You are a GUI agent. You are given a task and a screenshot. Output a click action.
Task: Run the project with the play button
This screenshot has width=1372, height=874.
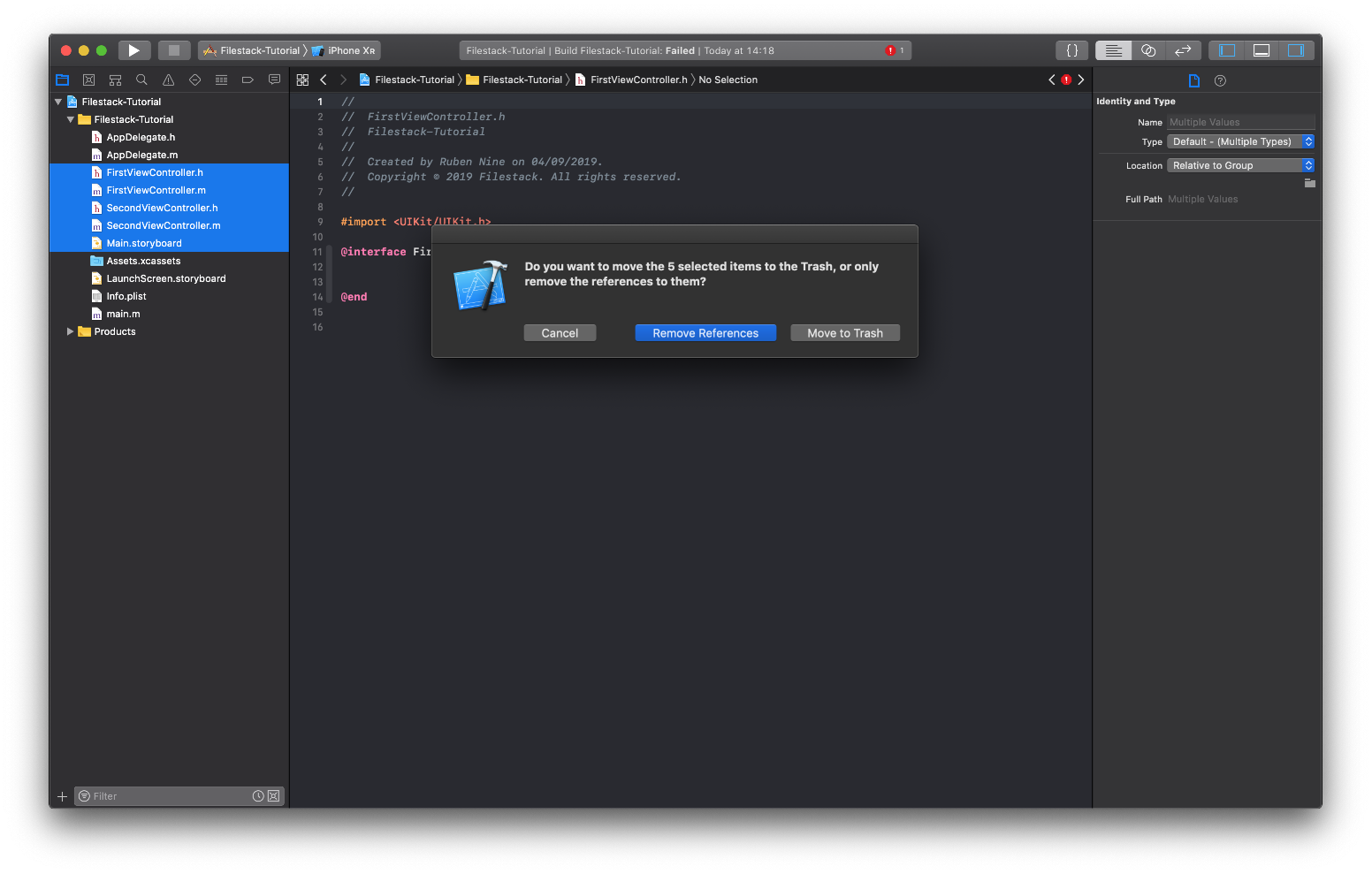pyautogui.click(x=133, y=50)
